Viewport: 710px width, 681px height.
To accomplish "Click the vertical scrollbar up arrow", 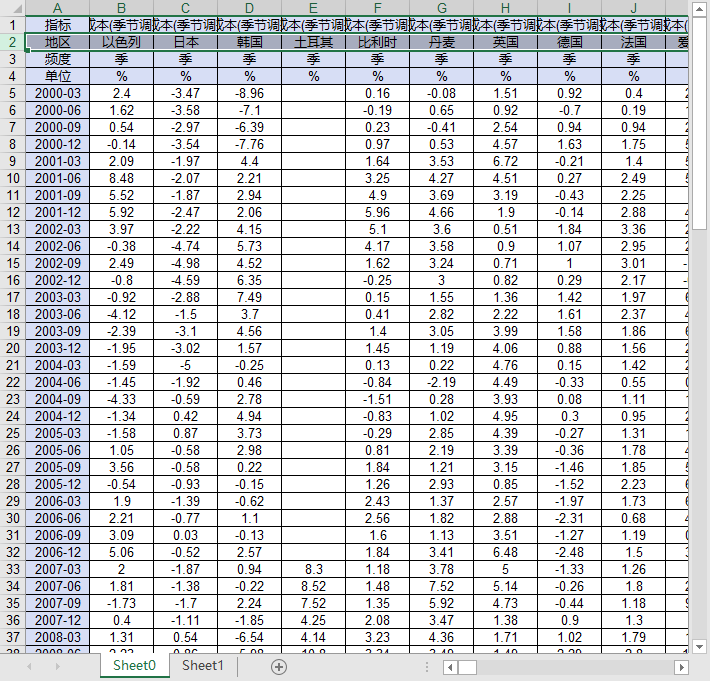I will (x=699, y=9).
